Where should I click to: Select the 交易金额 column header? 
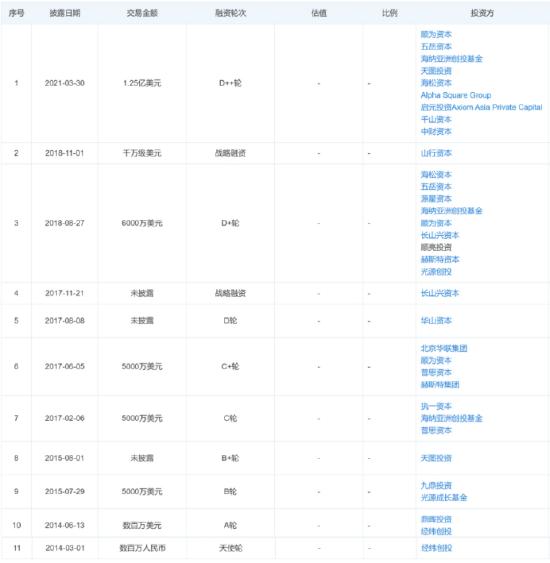pos(142,13)
